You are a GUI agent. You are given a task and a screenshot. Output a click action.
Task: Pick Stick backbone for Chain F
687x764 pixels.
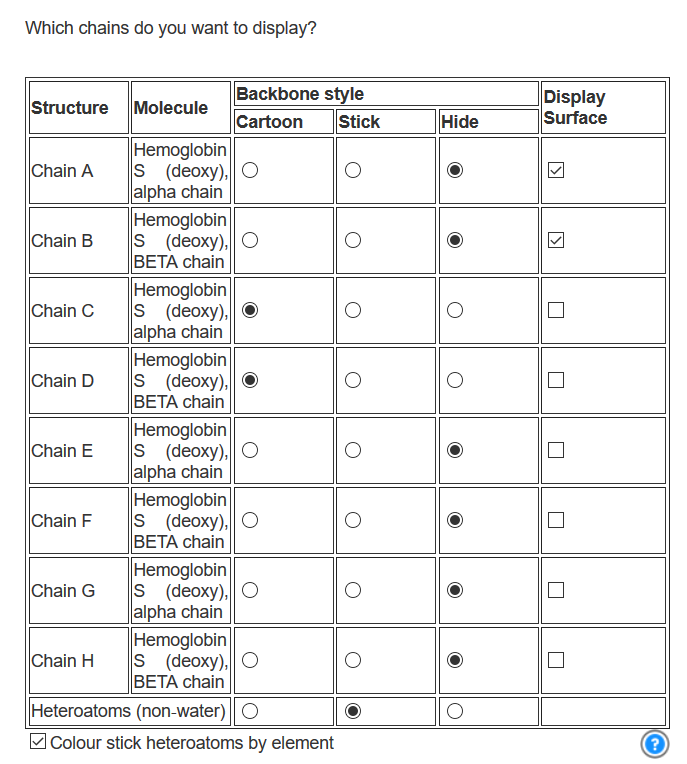click(353, 520)
